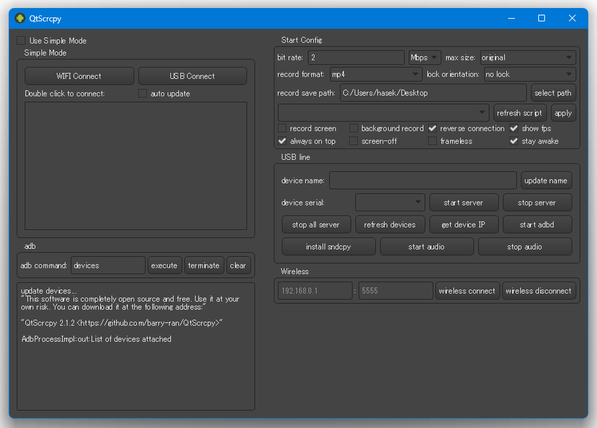
Task: Open the record format mp4 dropdown
Action: click(x=376, y=74)
